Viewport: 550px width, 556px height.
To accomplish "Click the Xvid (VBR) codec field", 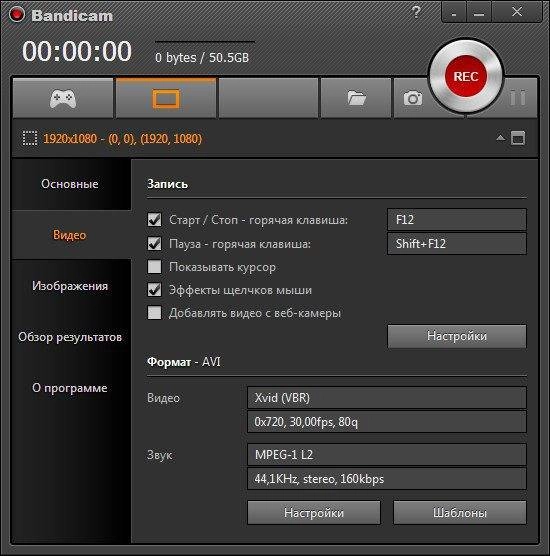I will point(387,398).
